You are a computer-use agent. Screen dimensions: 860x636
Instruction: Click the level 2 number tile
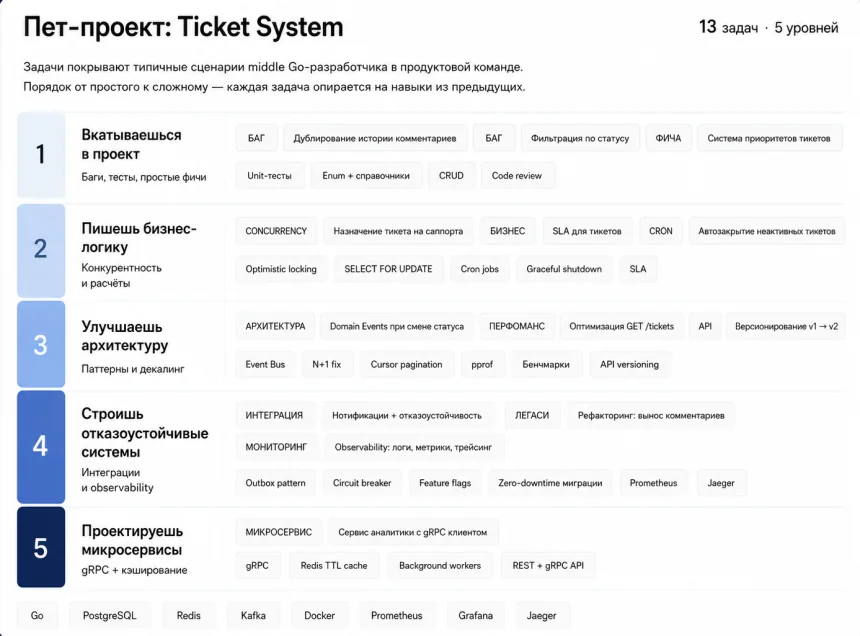pyautogui.click(x=41, y=251)
